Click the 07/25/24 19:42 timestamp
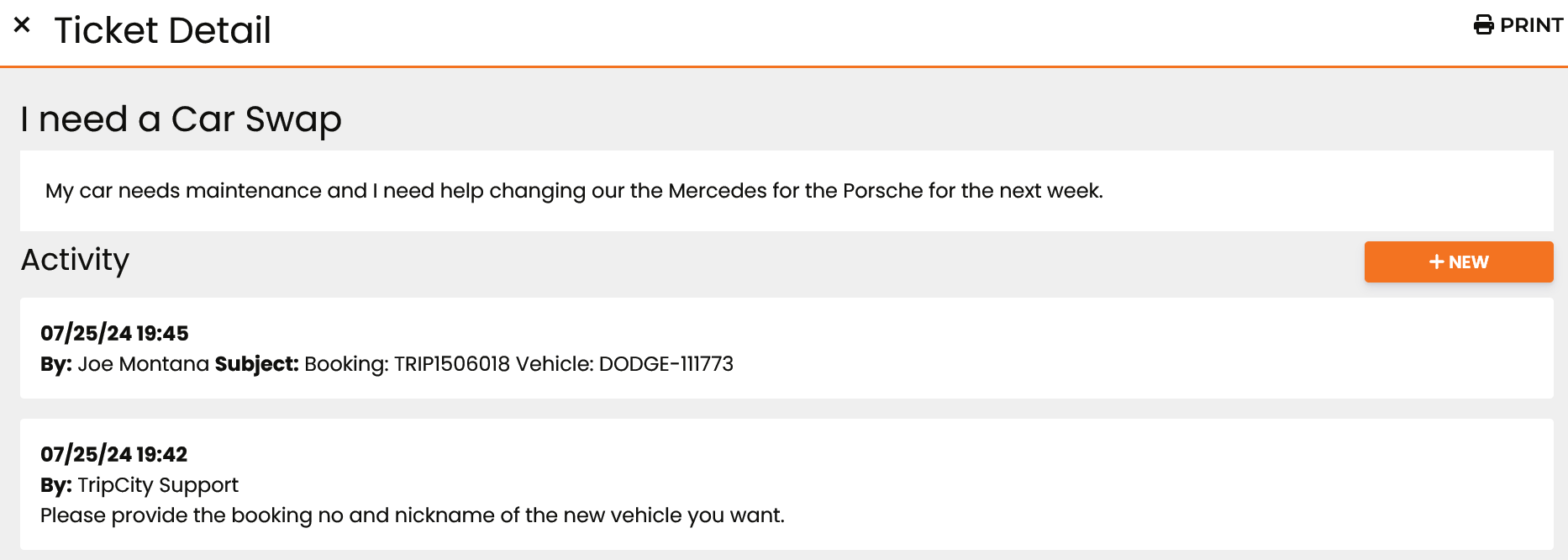 click(114, 454)
